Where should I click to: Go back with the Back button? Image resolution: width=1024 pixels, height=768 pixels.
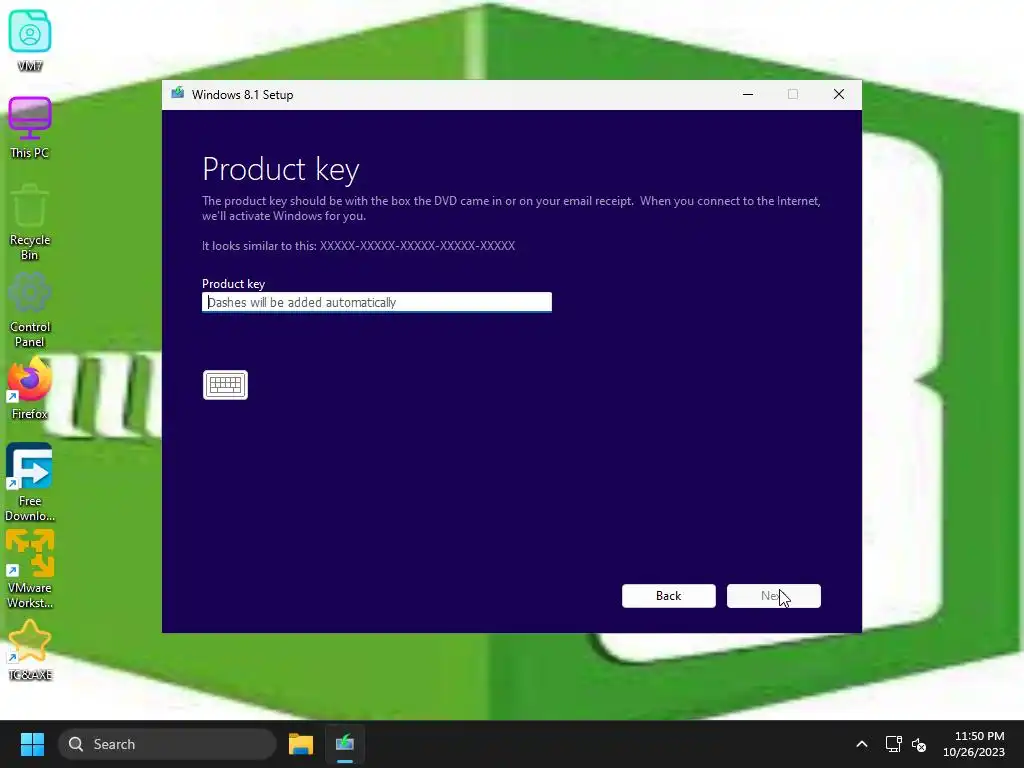[x=669, y=596]
